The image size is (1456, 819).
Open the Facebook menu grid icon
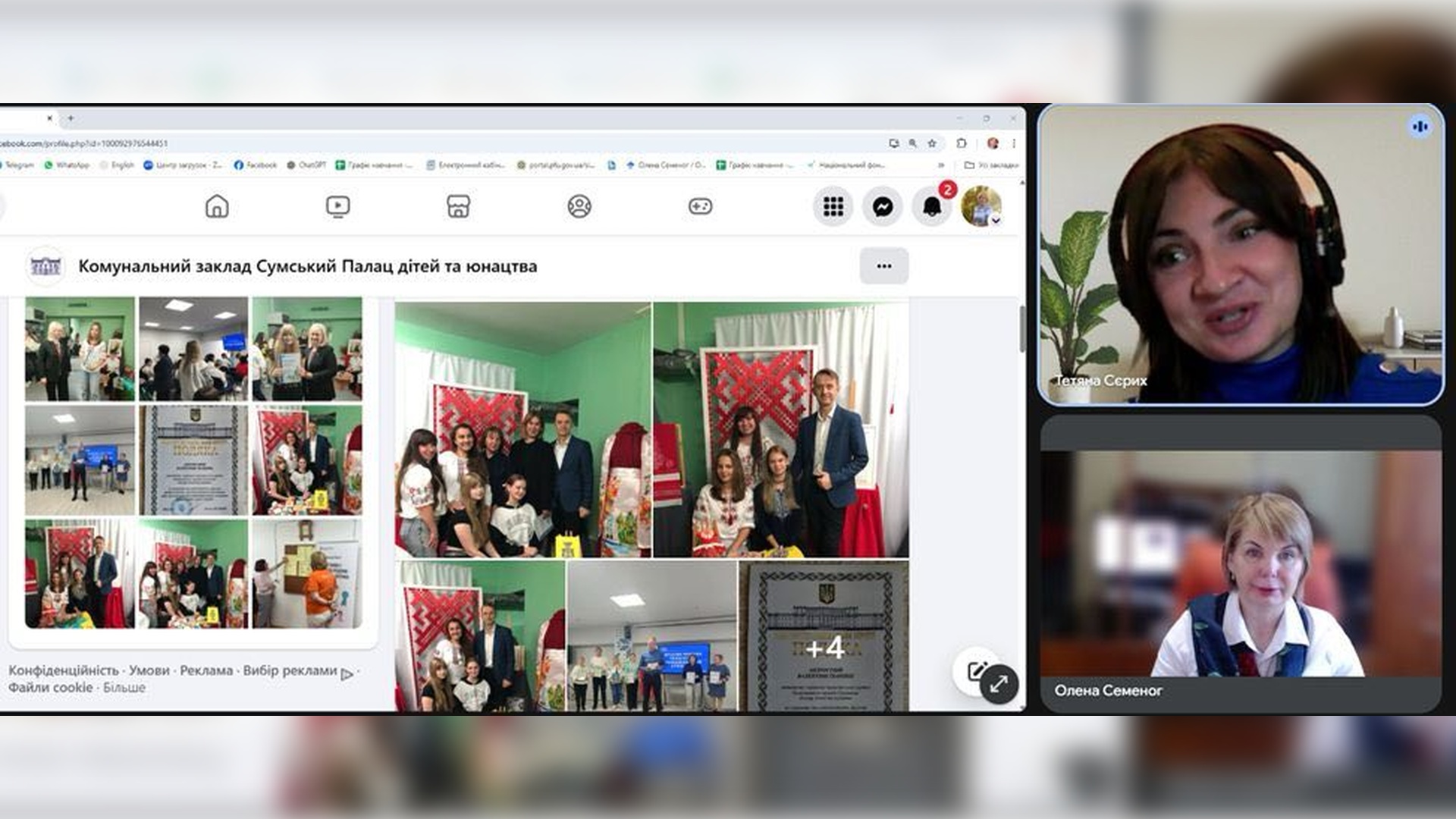tap(833, 206)
